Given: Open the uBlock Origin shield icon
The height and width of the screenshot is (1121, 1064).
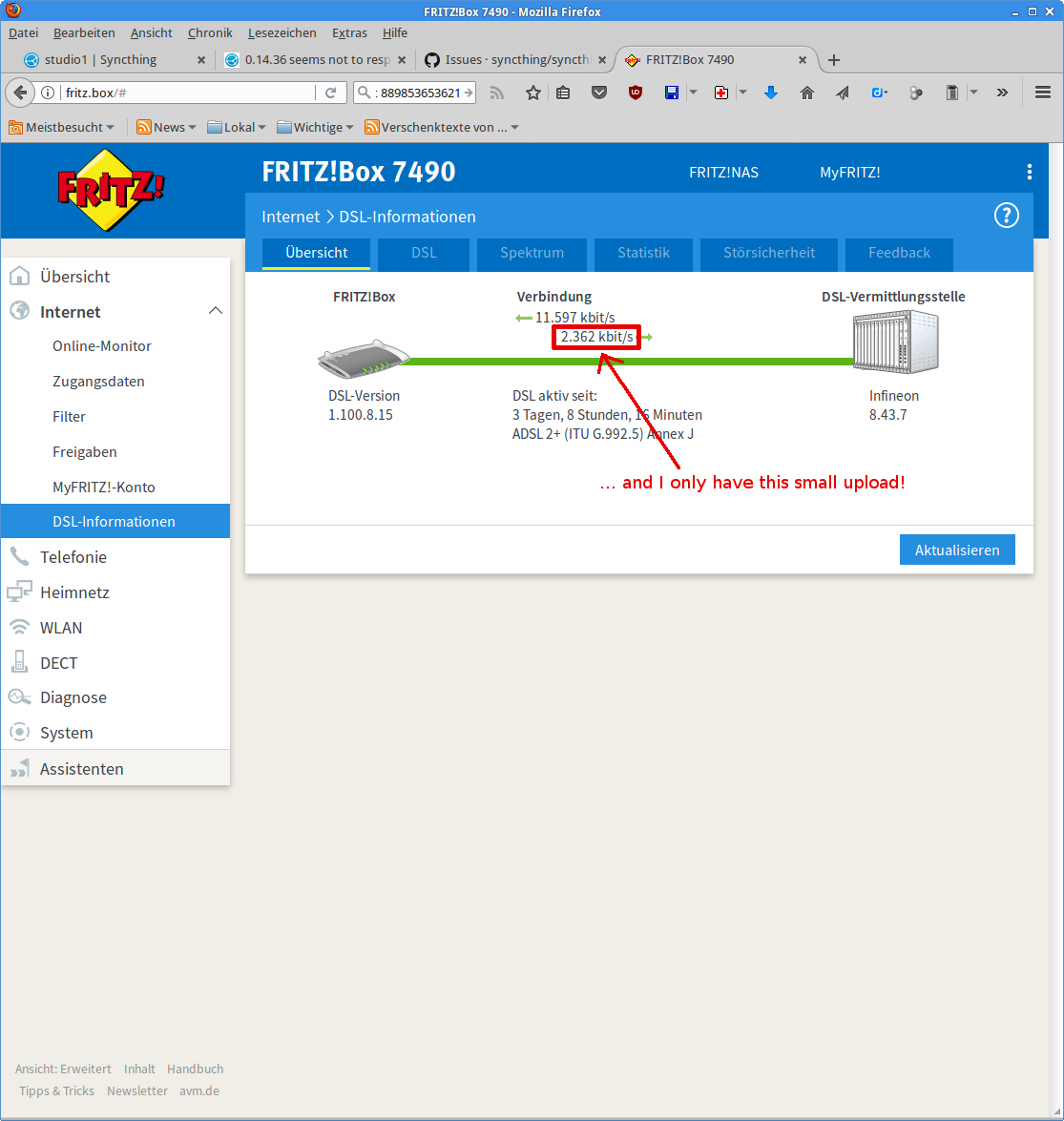Looking at the screenshot, I should [x=635, y=93].
